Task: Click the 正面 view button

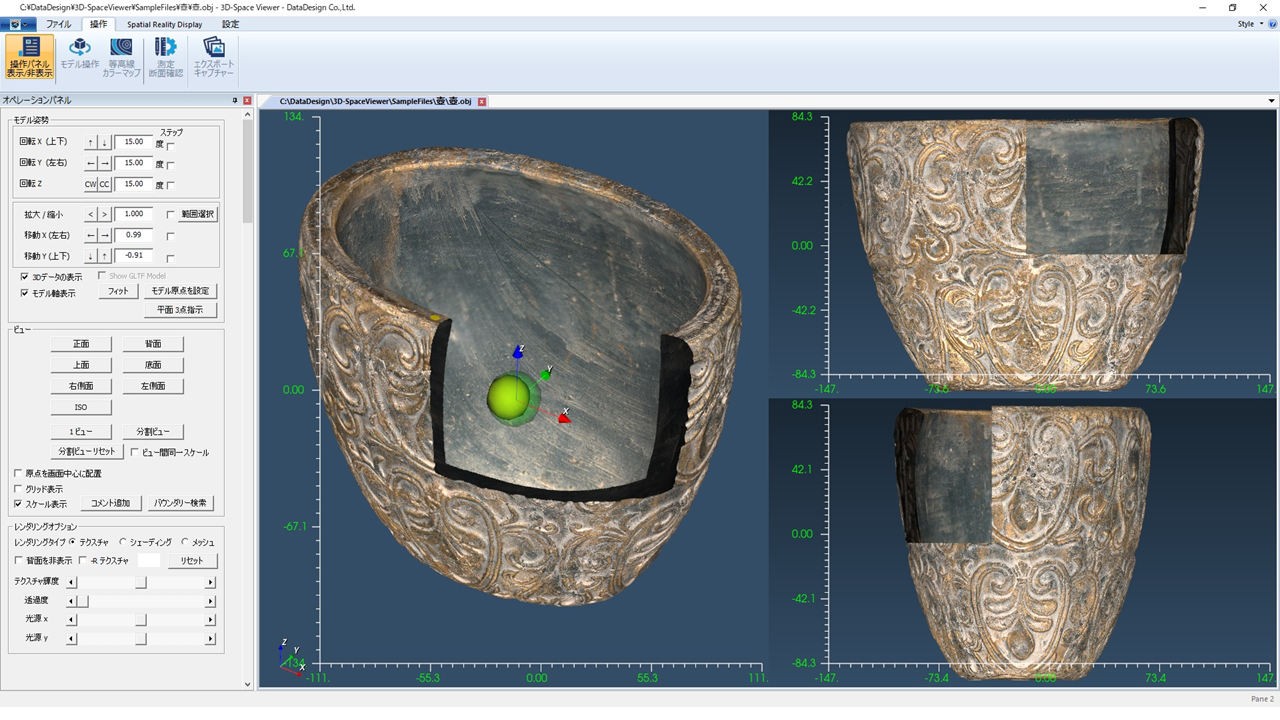Action: tap(81, 344)
